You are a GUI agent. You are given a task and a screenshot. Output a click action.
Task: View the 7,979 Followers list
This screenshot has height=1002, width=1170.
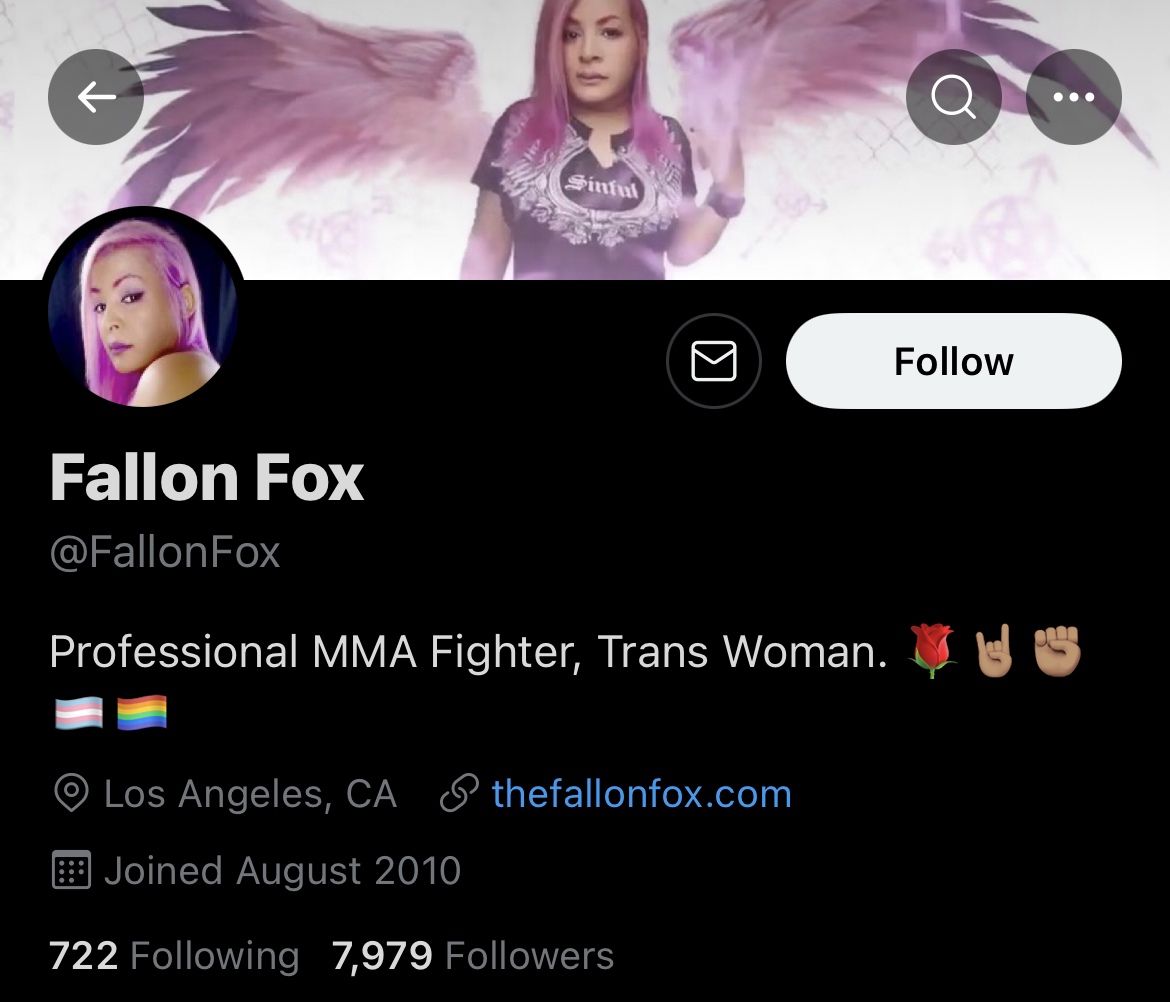tap(473, 956)
